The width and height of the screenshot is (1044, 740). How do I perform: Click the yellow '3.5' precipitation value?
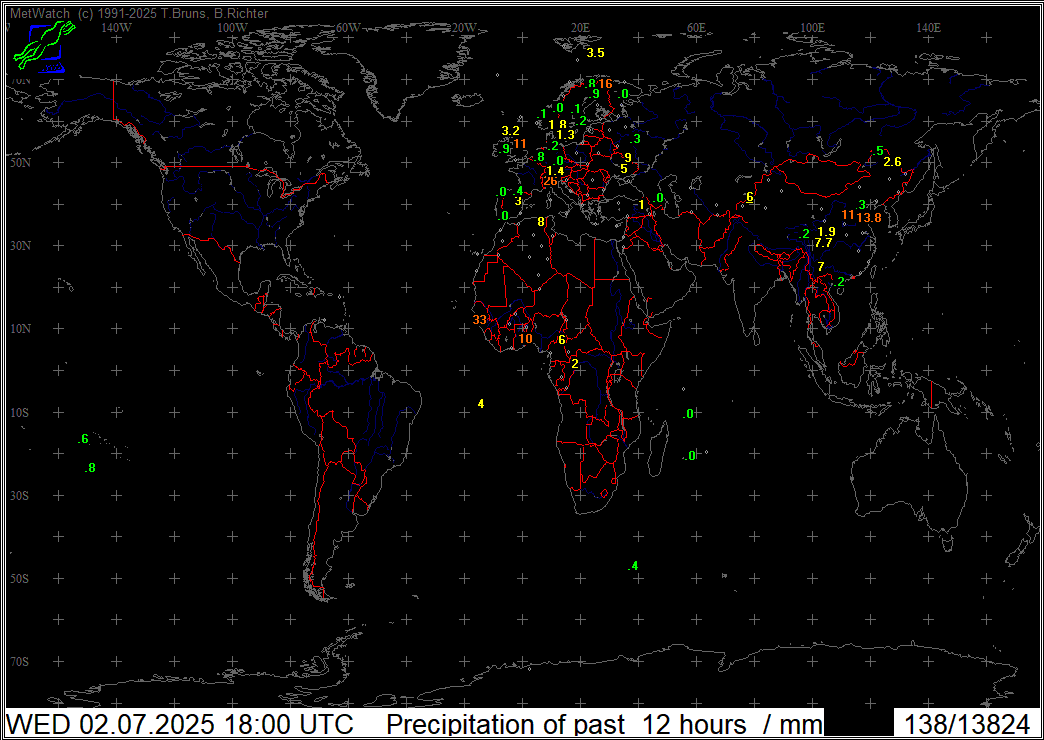click(595, 53)
